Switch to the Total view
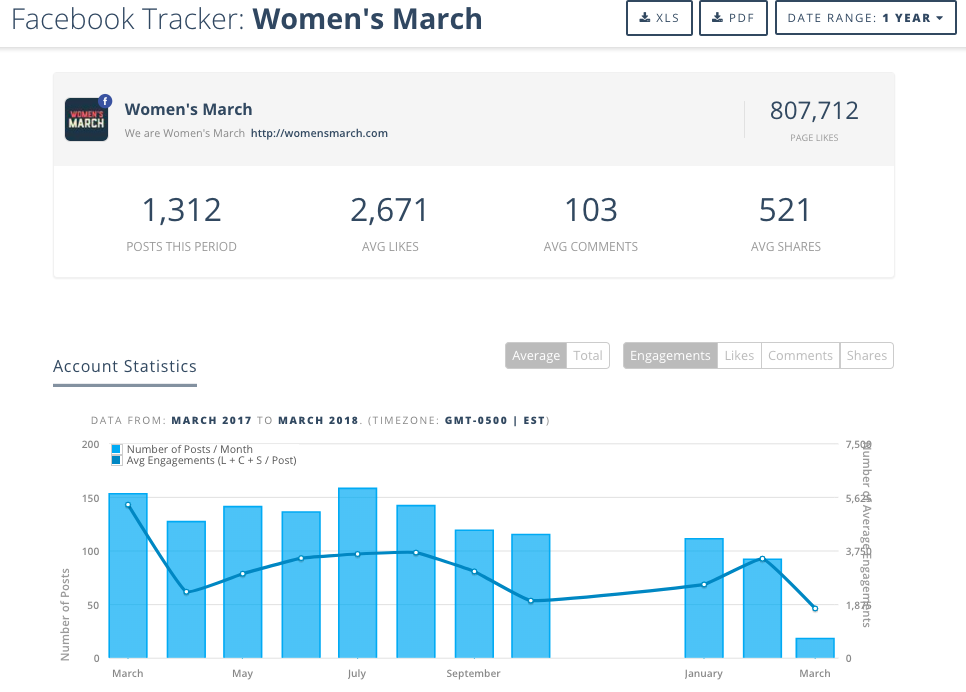The height and width of the screenshot is (692, 966). [x=588, y=356]
